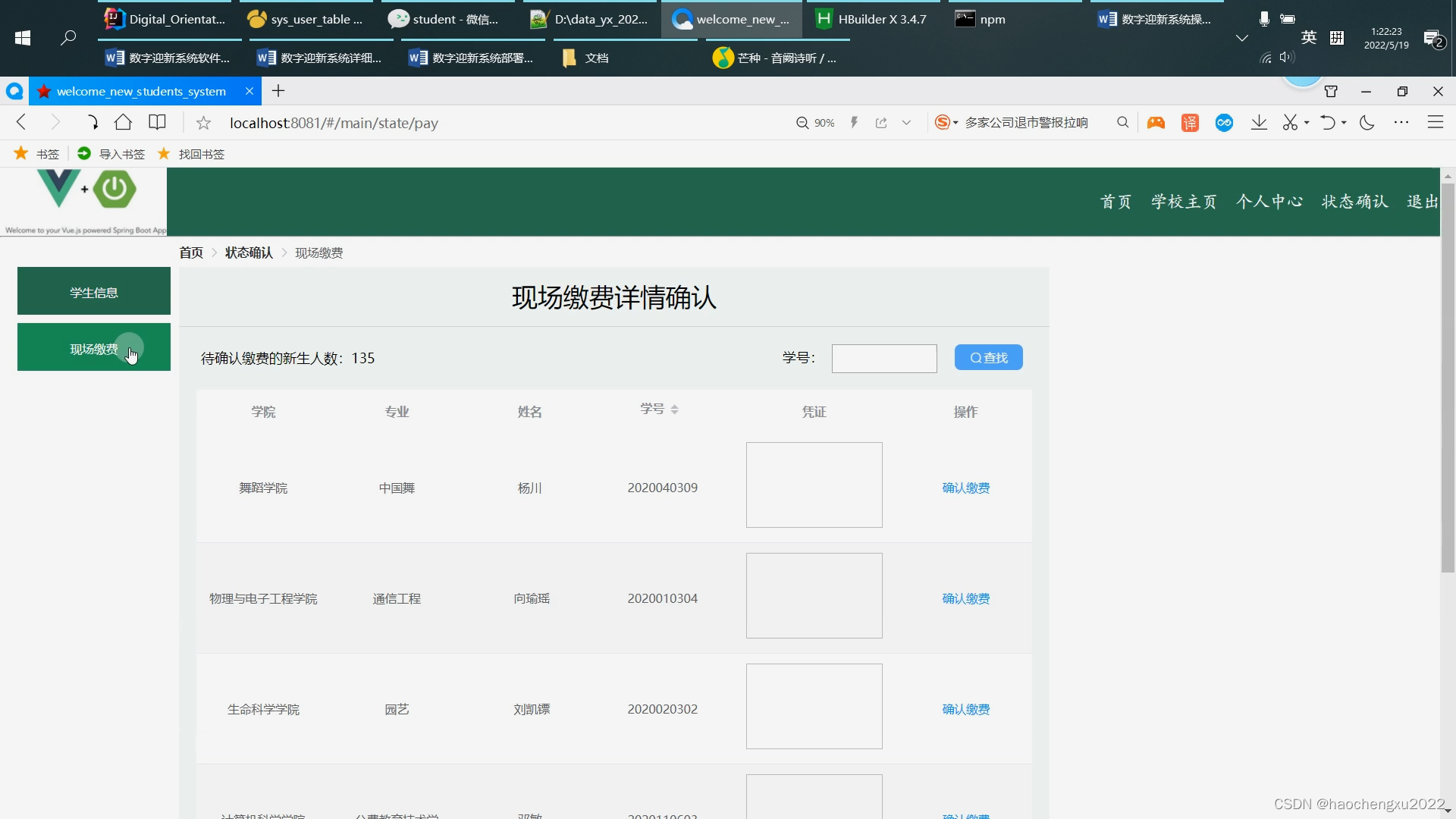Screen dimensions: 1456x819
Task: Toggle the 学生信息 sidebar menu item
Action: pyautogui.click(x=94, y=291)
